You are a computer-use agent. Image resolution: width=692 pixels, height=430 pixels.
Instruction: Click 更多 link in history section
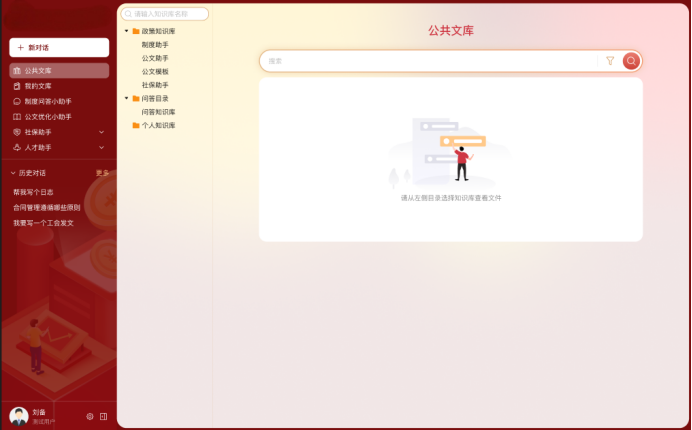click(102, 173)
